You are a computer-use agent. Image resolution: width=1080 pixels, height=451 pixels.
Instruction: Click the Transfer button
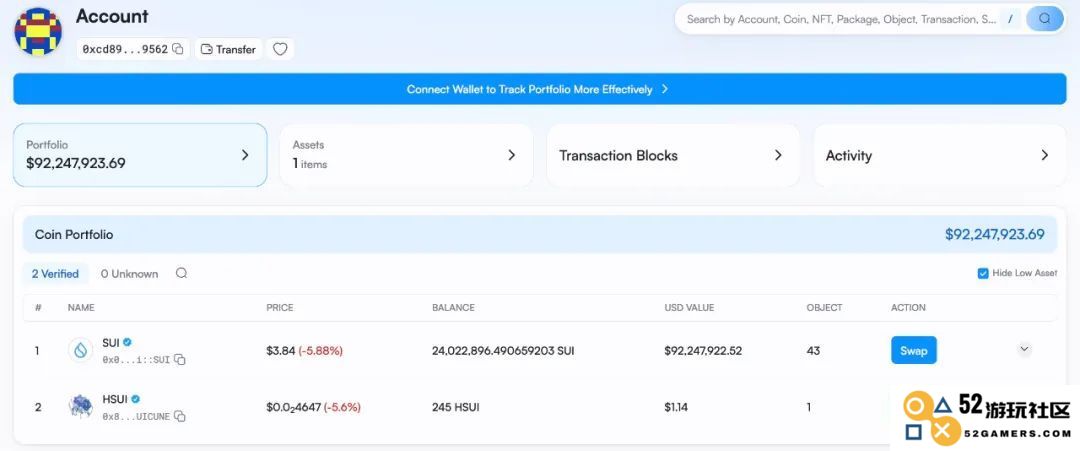click(229, 49)
